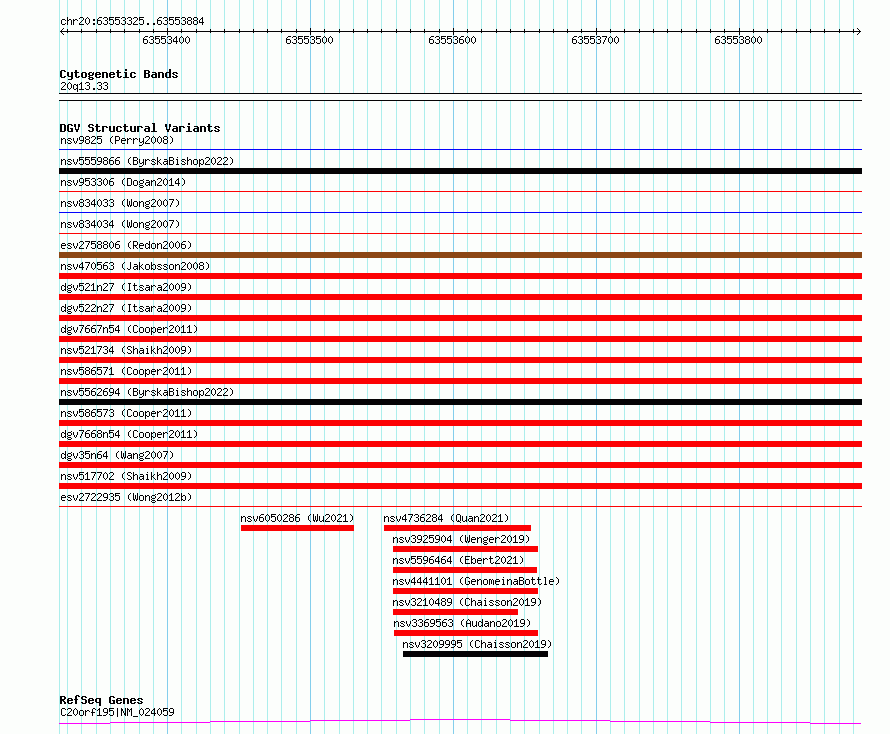The width and height of the screenshot is (890, 734).
Task: Select nsv4441101 (GenomeinaBottle) variant label
Action: [x=476, y=581]
